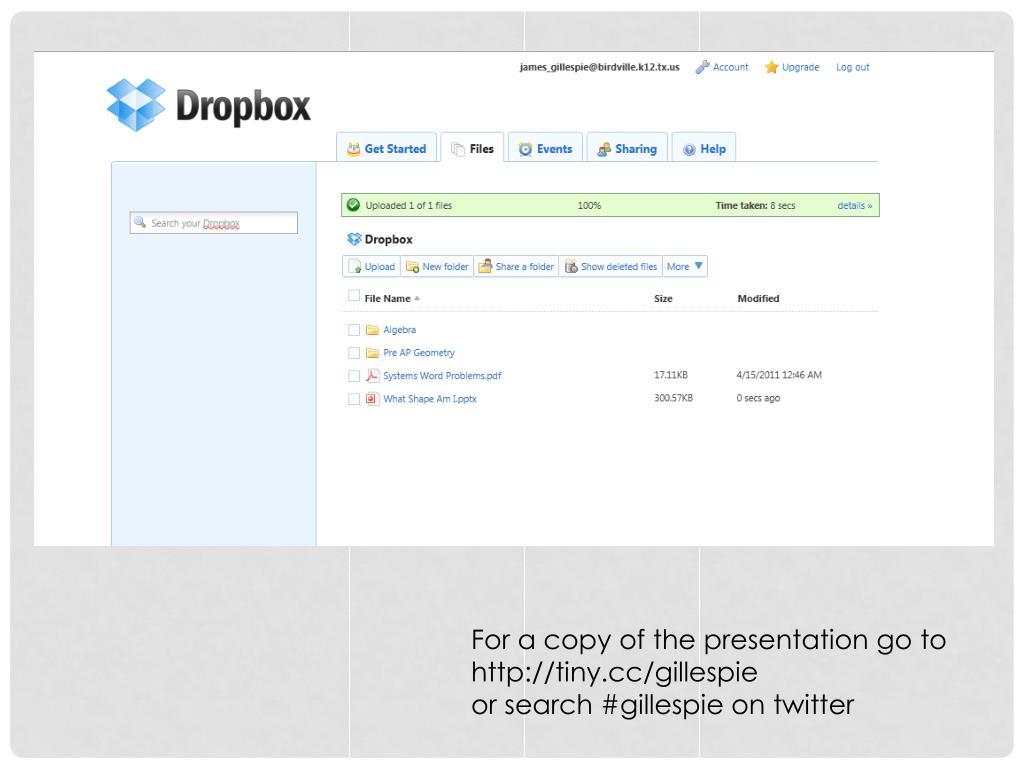Check the Pre AP Geometry checkbox
Image resolution: width=1024 pixels, height=768 pixels.
click(354, 353)
